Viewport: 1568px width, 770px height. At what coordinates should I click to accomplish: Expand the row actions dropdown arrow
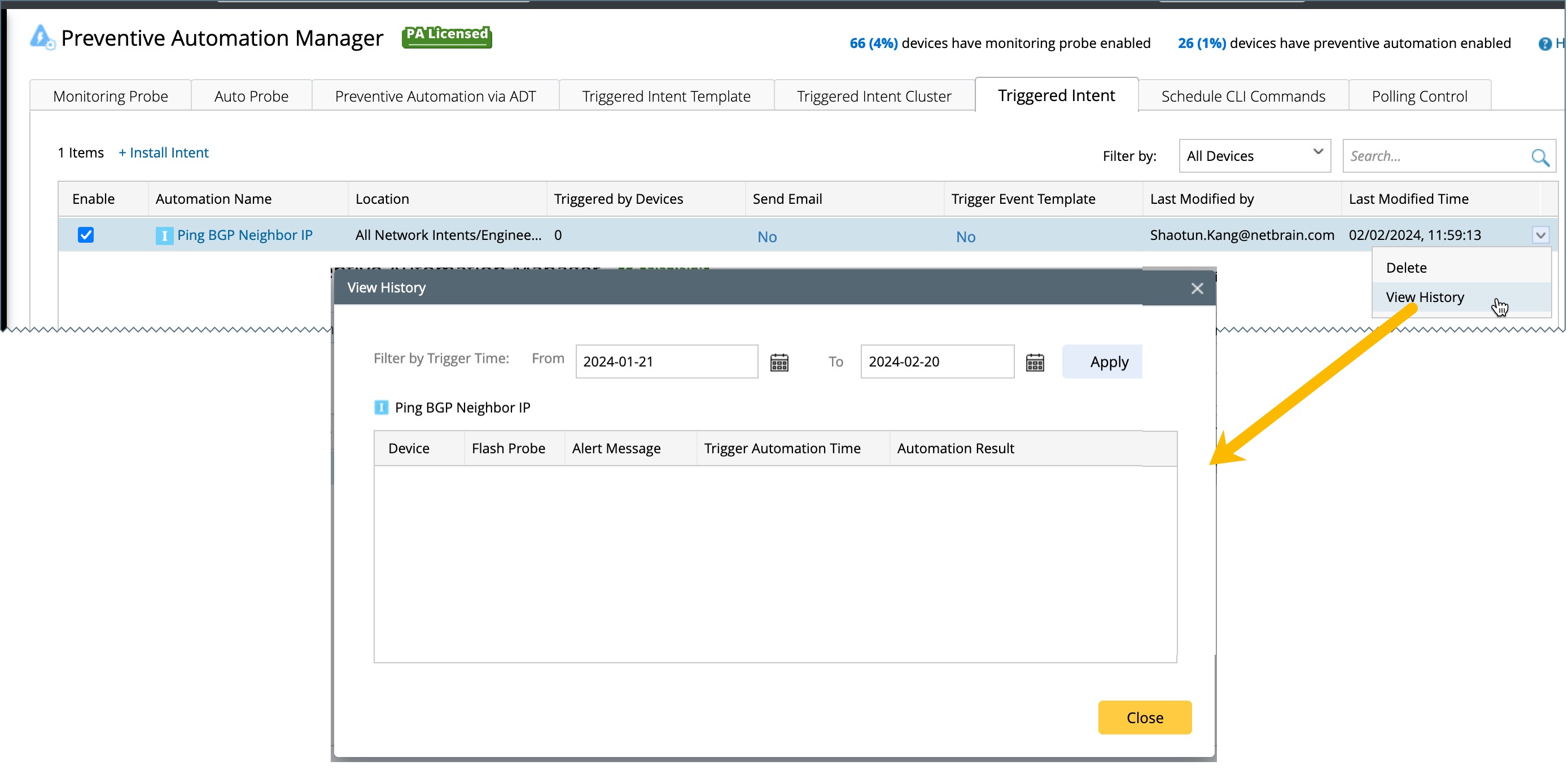click(1540, 235)
